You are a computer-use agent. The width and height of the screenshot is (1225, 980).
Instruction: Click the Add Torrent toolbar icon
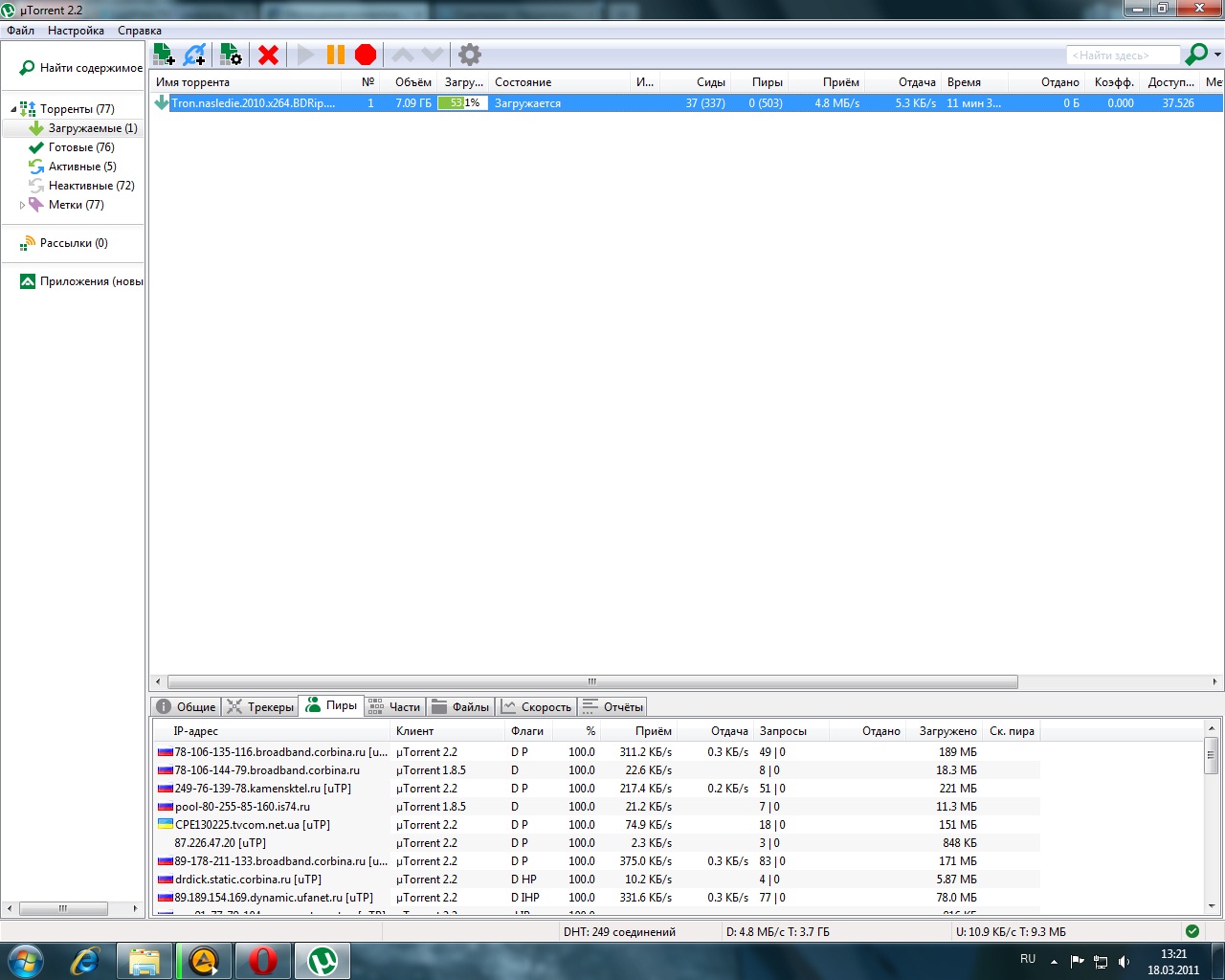coord(164,55)
